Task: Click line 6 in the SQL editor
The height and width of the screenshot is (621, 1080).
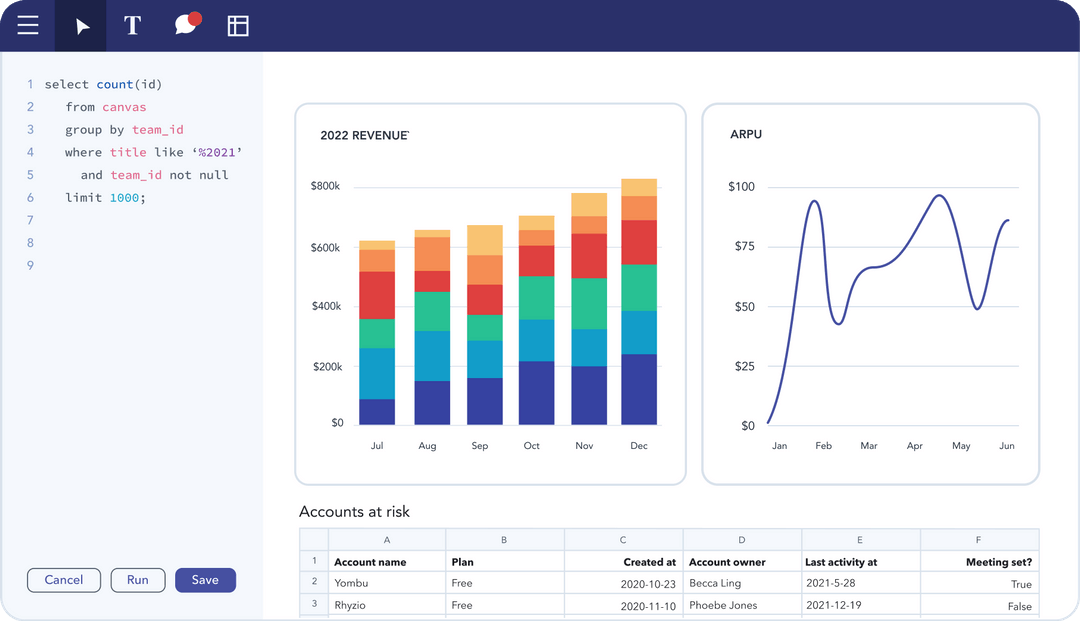Action: click(x=105, y=198)
